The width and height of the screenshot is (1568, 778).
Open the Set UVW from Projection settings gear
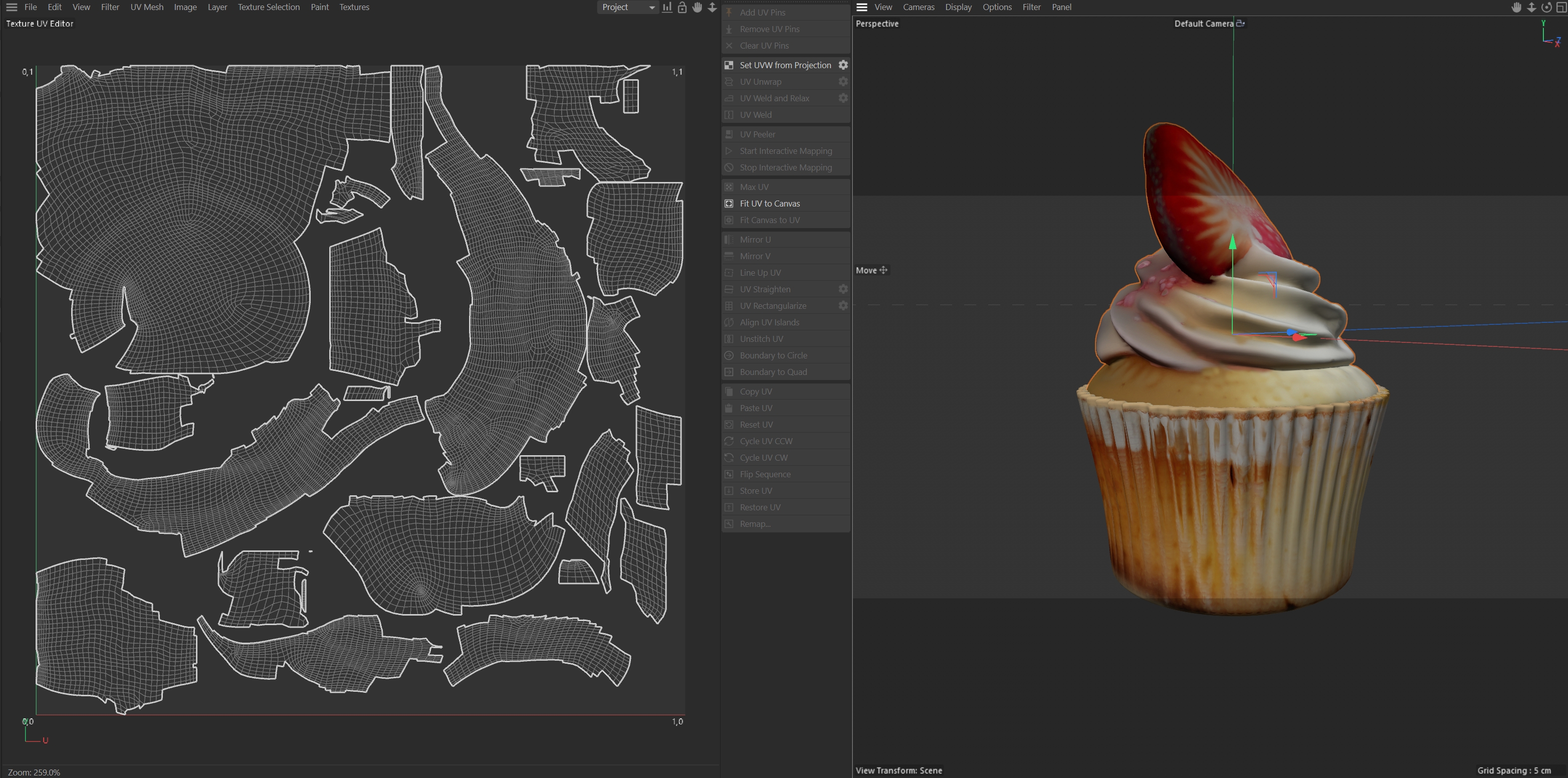pos(843,65)
